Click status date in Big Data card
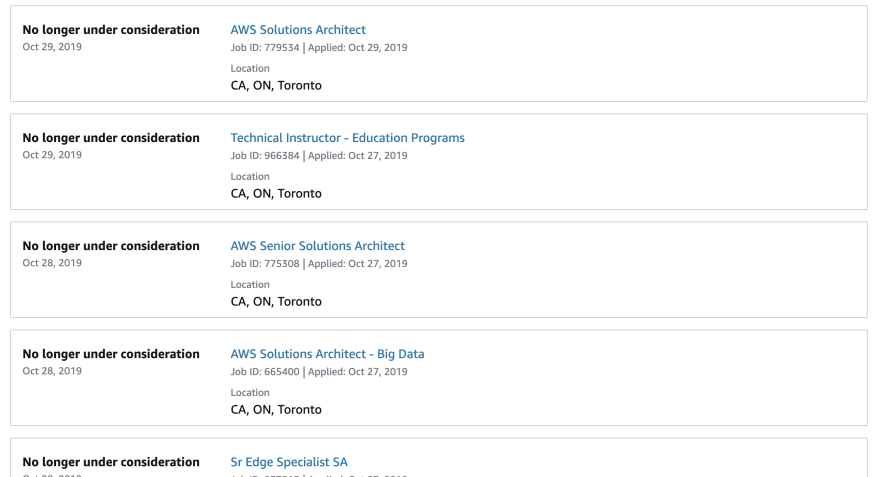880x477 pixels. click(x=52, y=371)
